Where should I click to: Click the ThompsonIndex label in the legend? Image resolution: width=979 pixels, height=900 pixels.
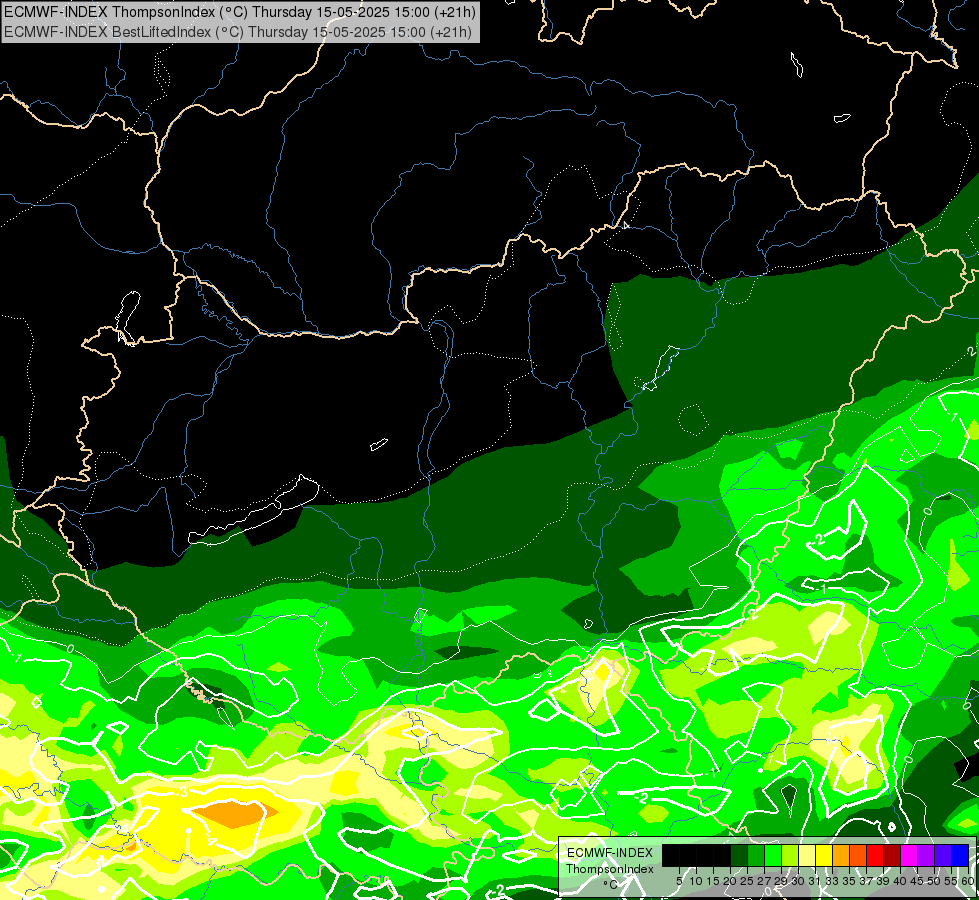(610, 869)
